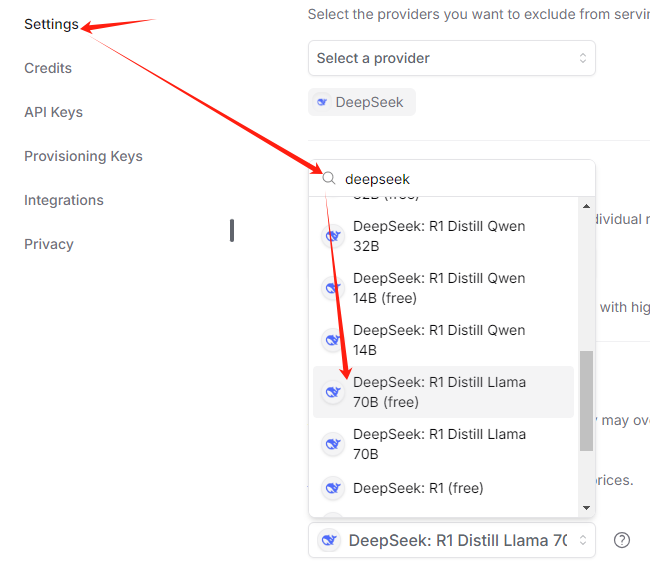The width and height of the screenshot is (650, 570).
Task: Click the whale logo in the selected model box
Action: point(328,541)
